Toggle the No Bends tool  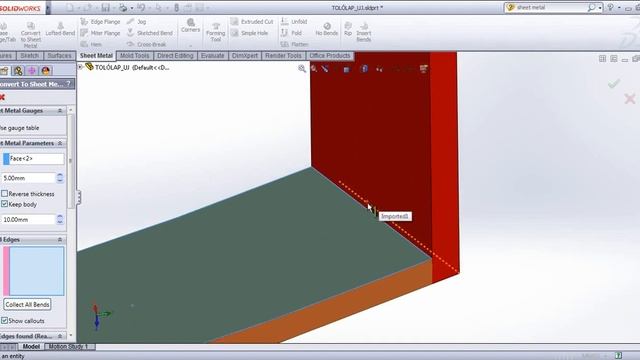pyautogui.click(x=327, y=29)
